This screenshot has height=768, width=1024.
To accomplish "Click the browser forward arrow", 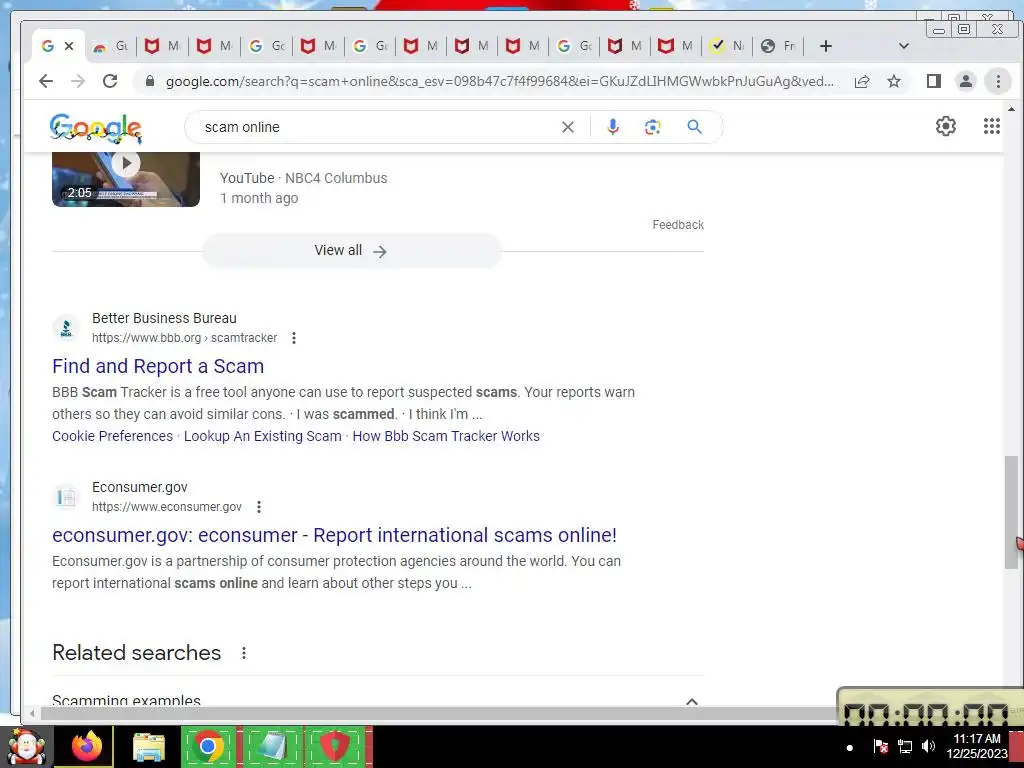I will [x=78, y=81].
